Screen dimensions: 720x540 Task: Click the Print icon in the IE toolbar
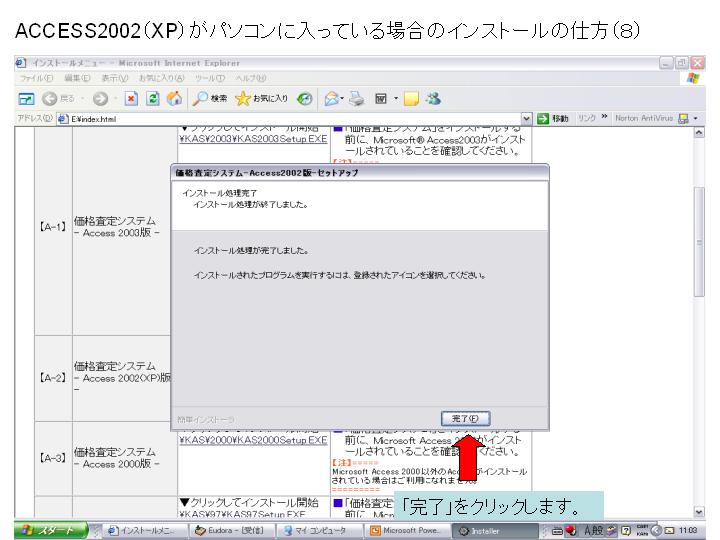coord(356,99)
